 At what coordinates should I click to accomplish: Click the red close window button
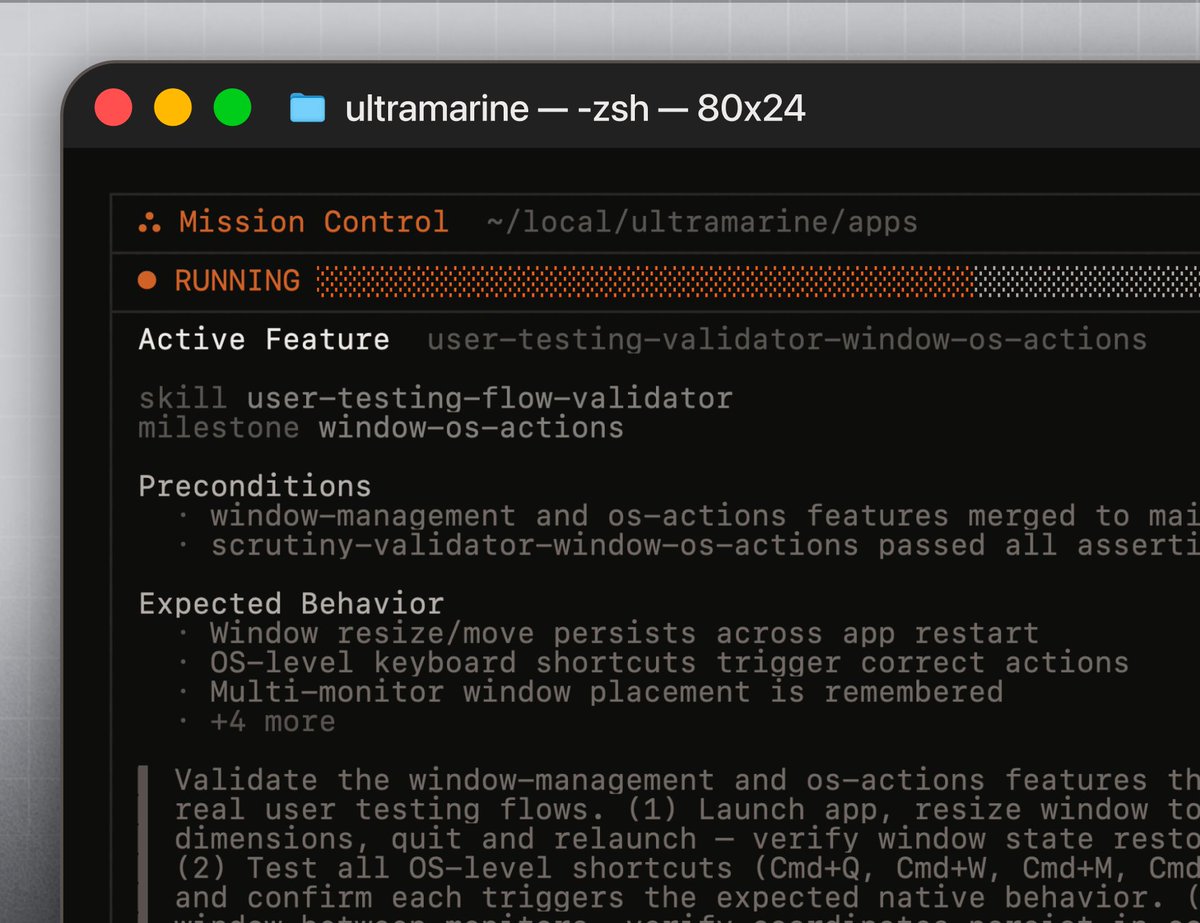coord(113,107)
